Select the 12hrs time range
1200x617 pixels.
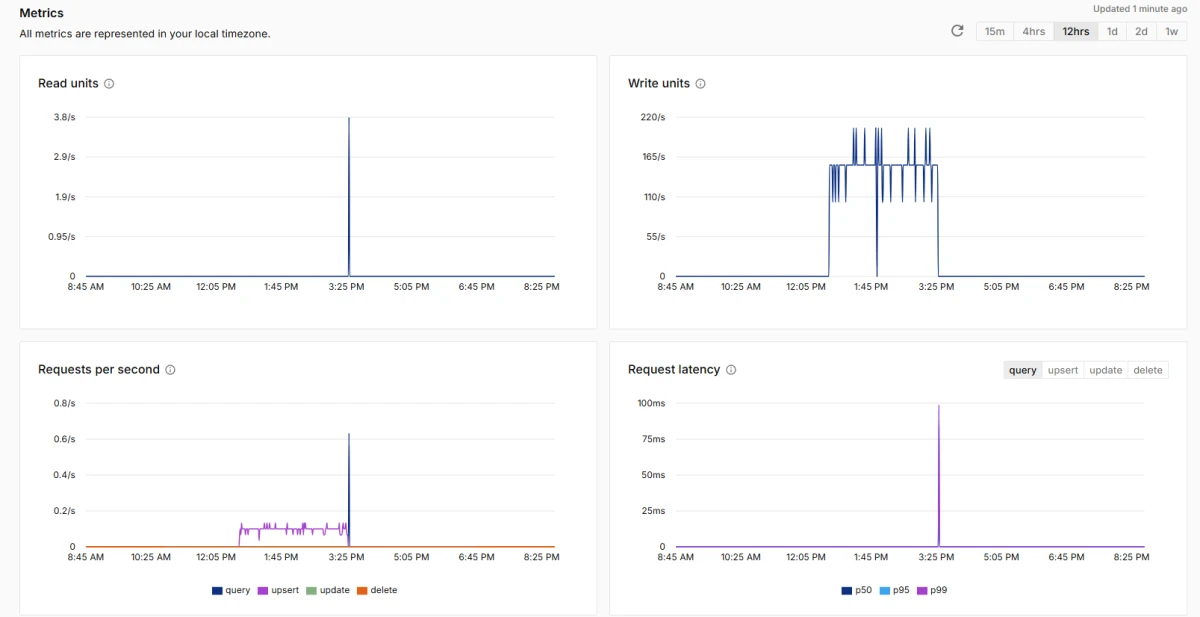click(x=1076, y=31)
